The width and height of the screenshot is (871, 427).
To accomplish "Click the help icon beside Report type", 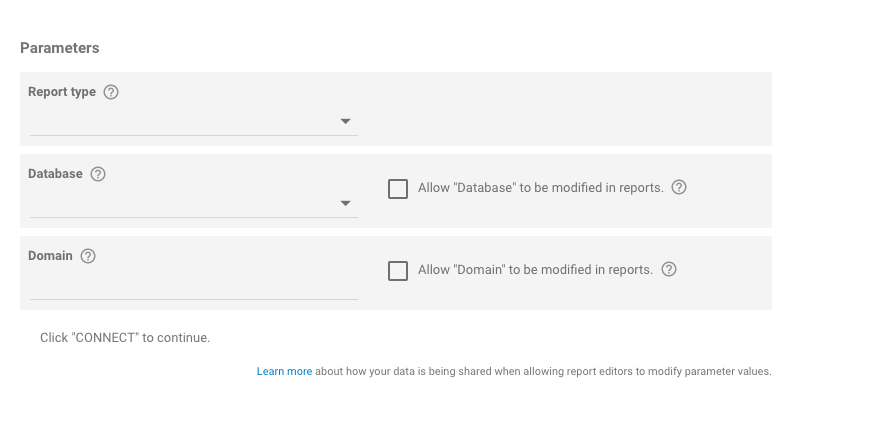I will (x=111, y=92).
